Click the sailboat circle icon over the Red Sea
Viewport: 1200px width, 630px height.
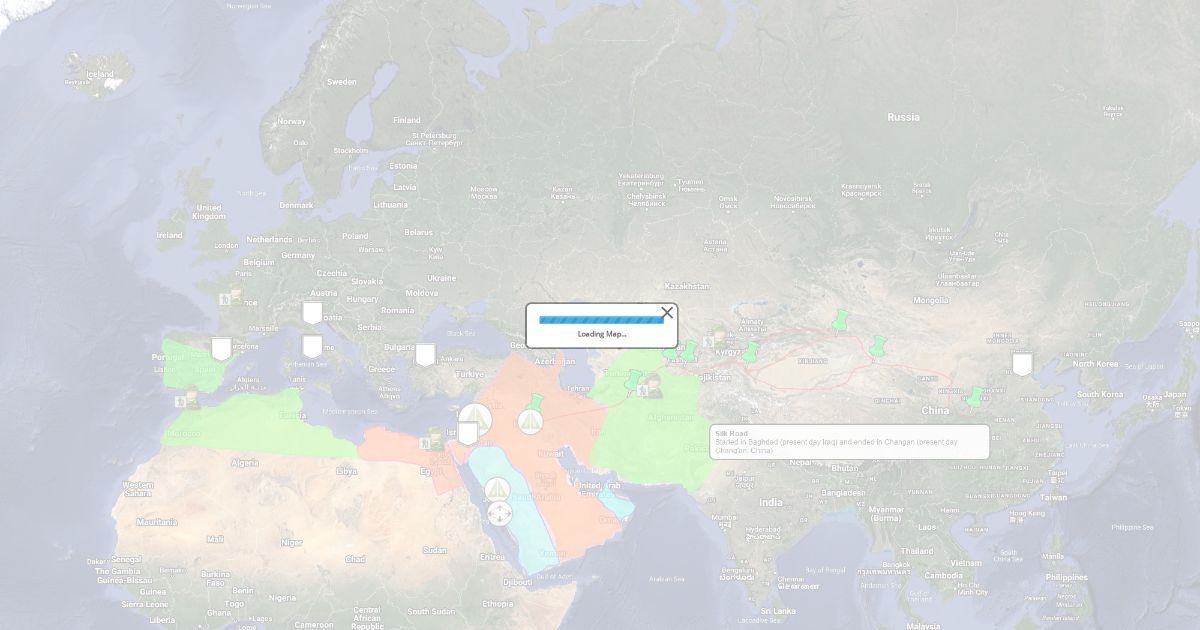[497, 490]
